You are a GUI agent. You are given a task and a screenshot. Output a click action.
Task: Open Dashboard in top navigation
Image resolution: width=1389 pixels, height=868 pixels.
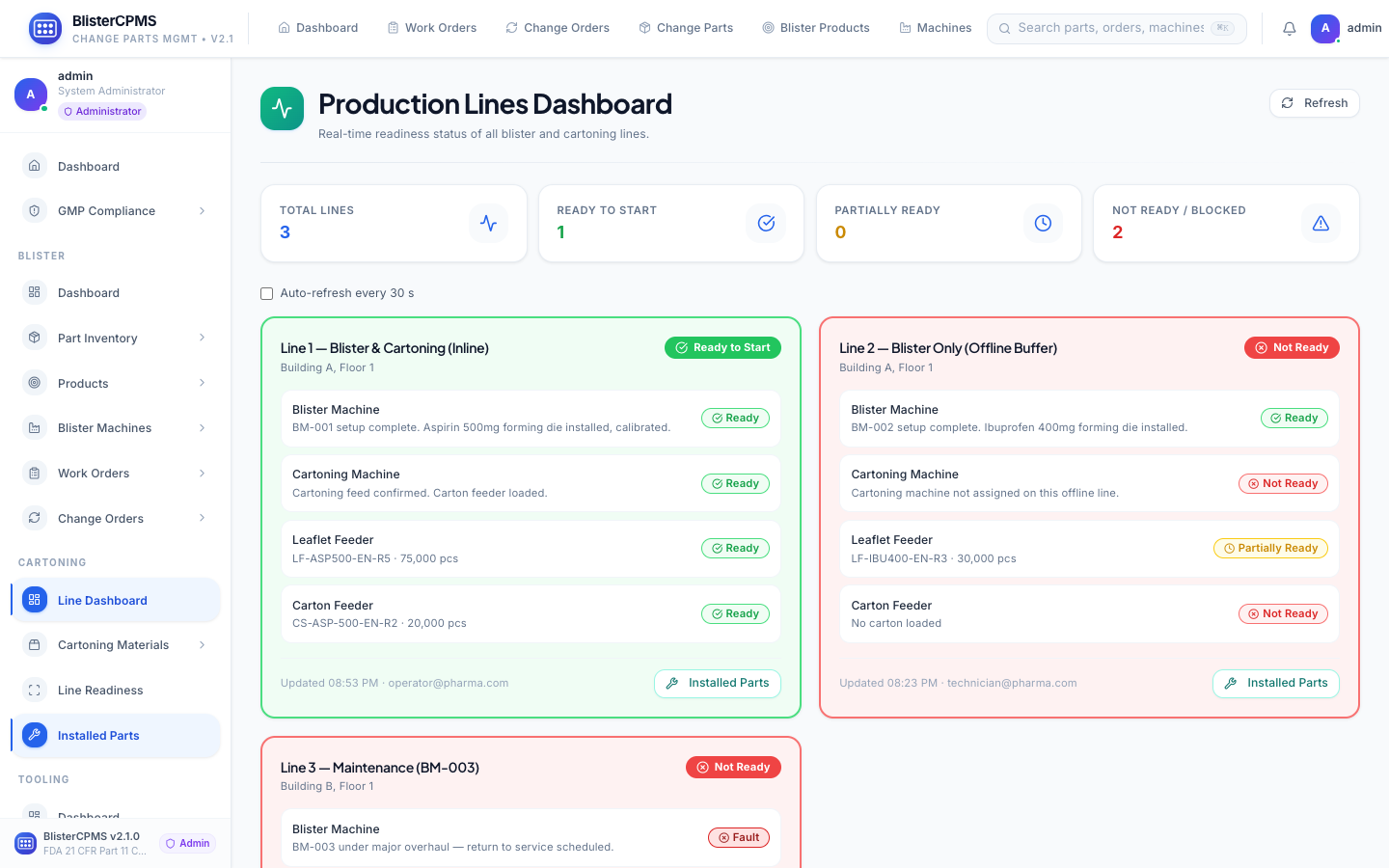[317, 28]
